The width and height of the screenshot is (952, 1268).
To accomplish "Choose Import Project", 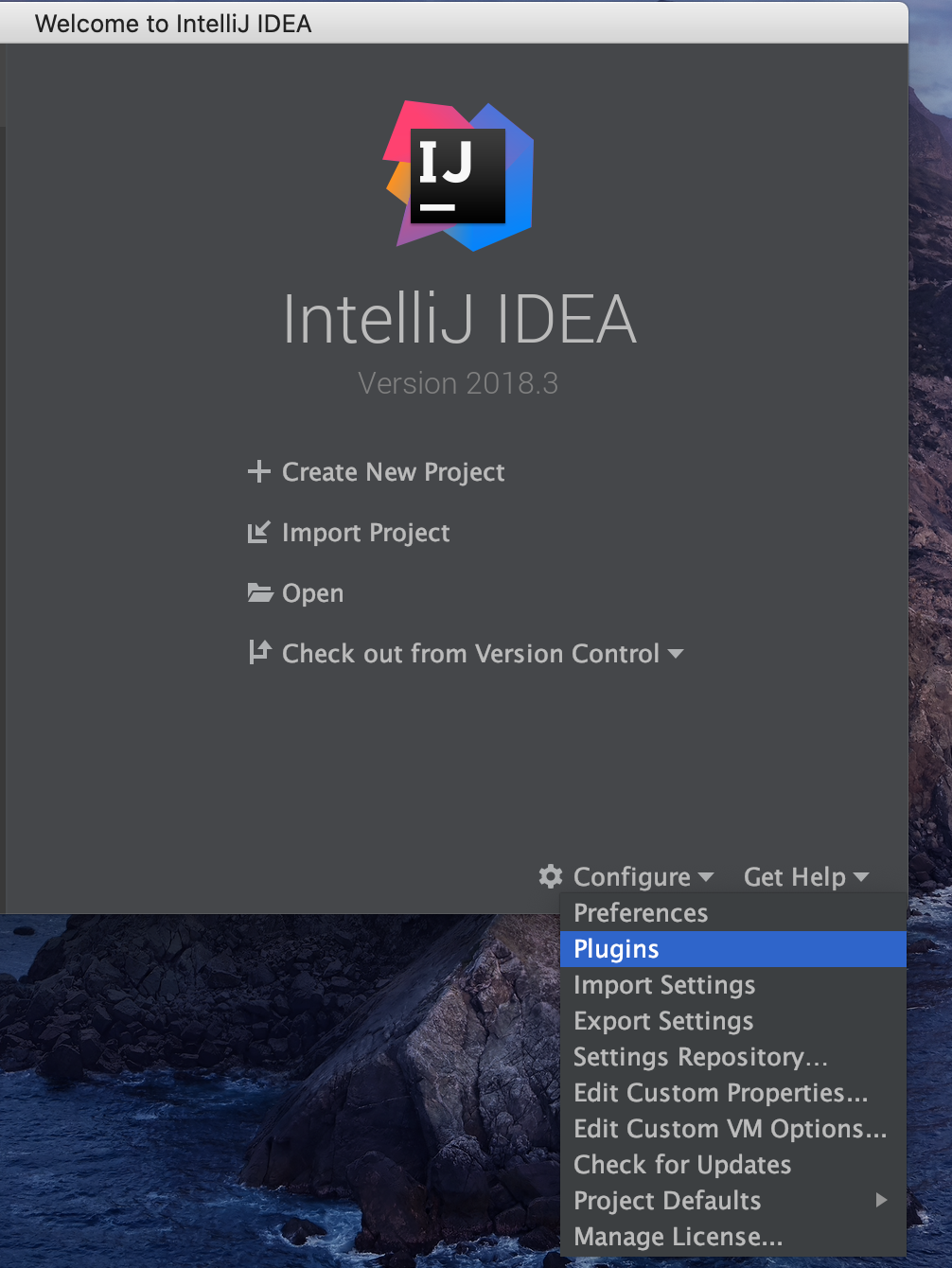I will pyautogui.click(x=365, y=533).
